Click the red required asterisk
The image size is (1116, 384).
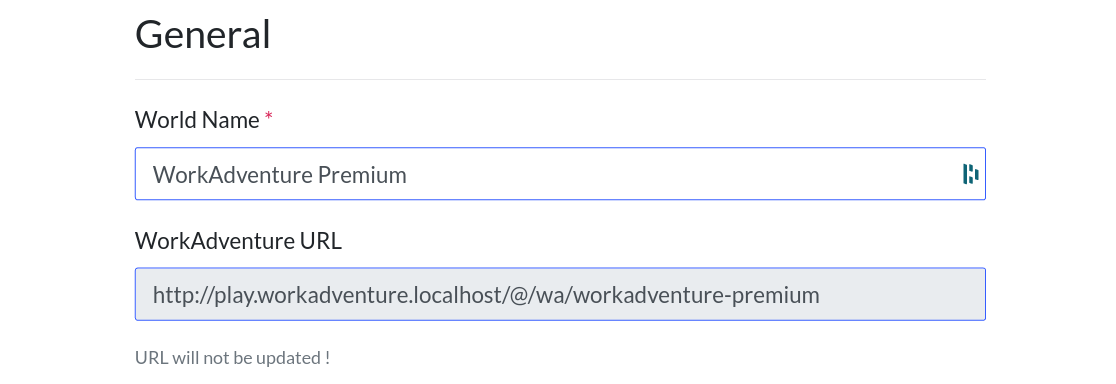[x=268, y=117]
